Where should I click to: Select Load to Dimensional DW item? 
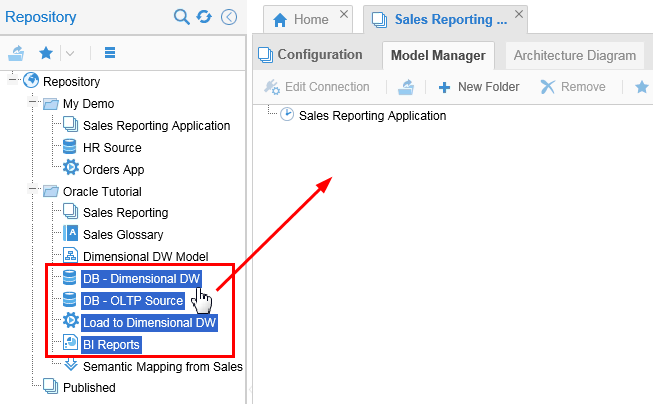point(149,323)
